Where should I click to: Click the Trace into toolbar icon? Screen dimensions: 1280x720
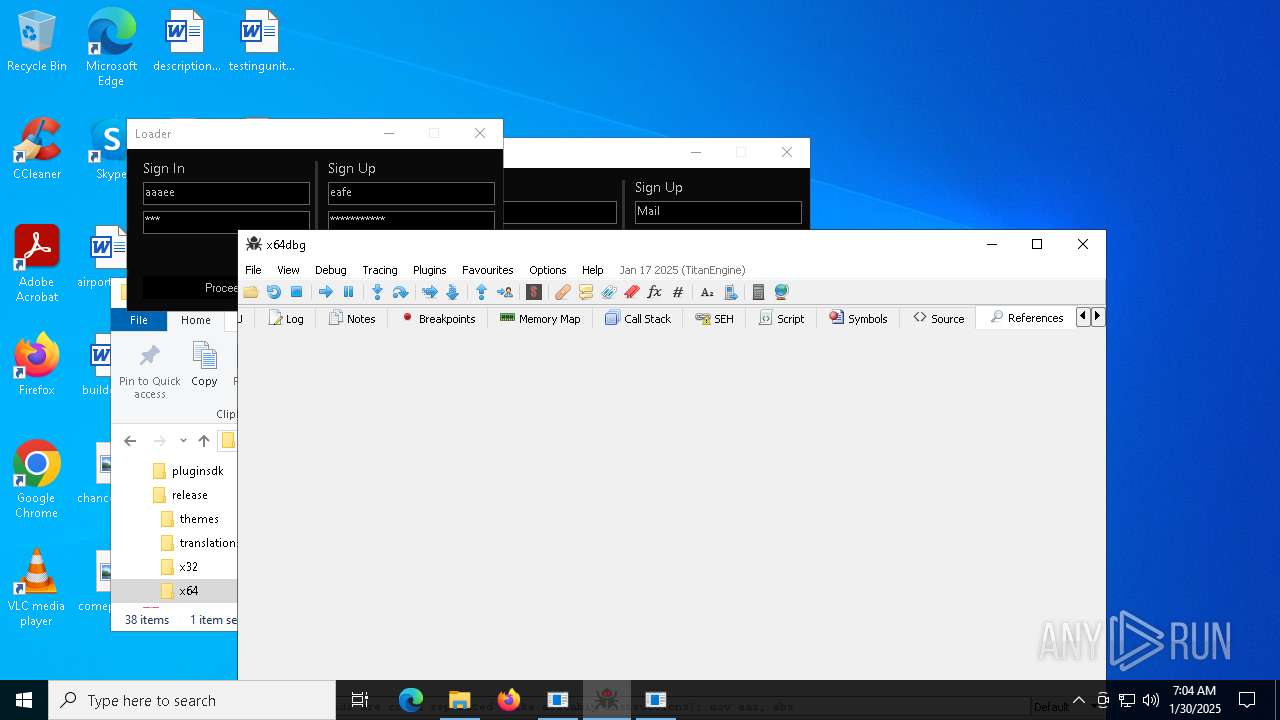pyautogui.click(x=429, y=292)
